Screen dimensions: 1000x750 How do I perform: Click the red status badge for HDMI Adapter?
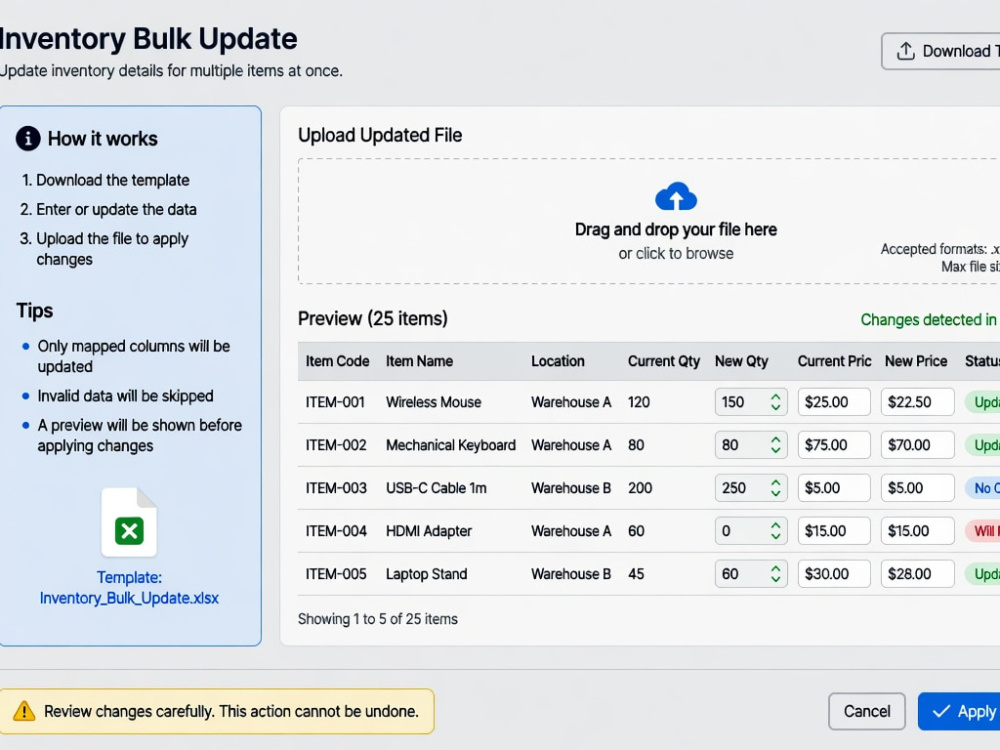[x=982, y=531]
